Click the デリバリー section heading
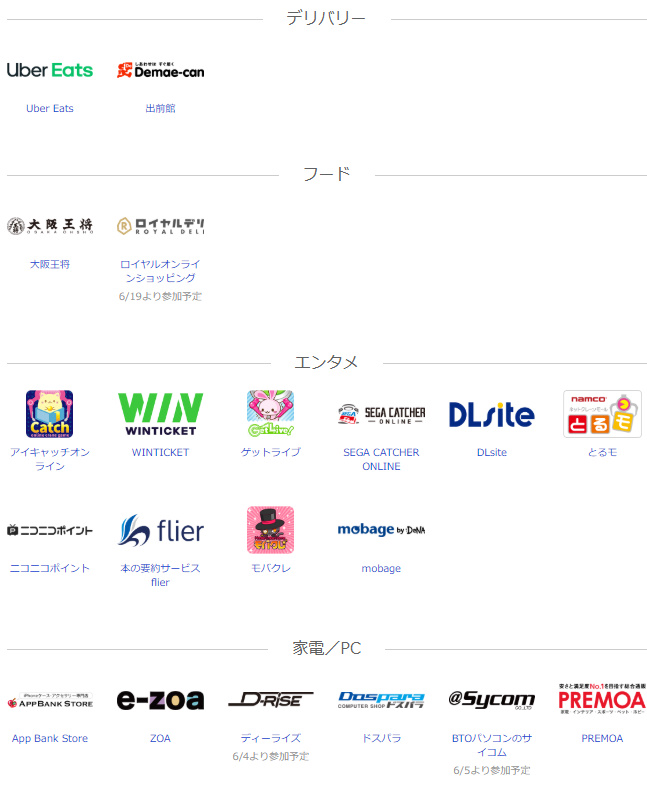This screenshot has width=647, height=787. click(x=326, y=19)
